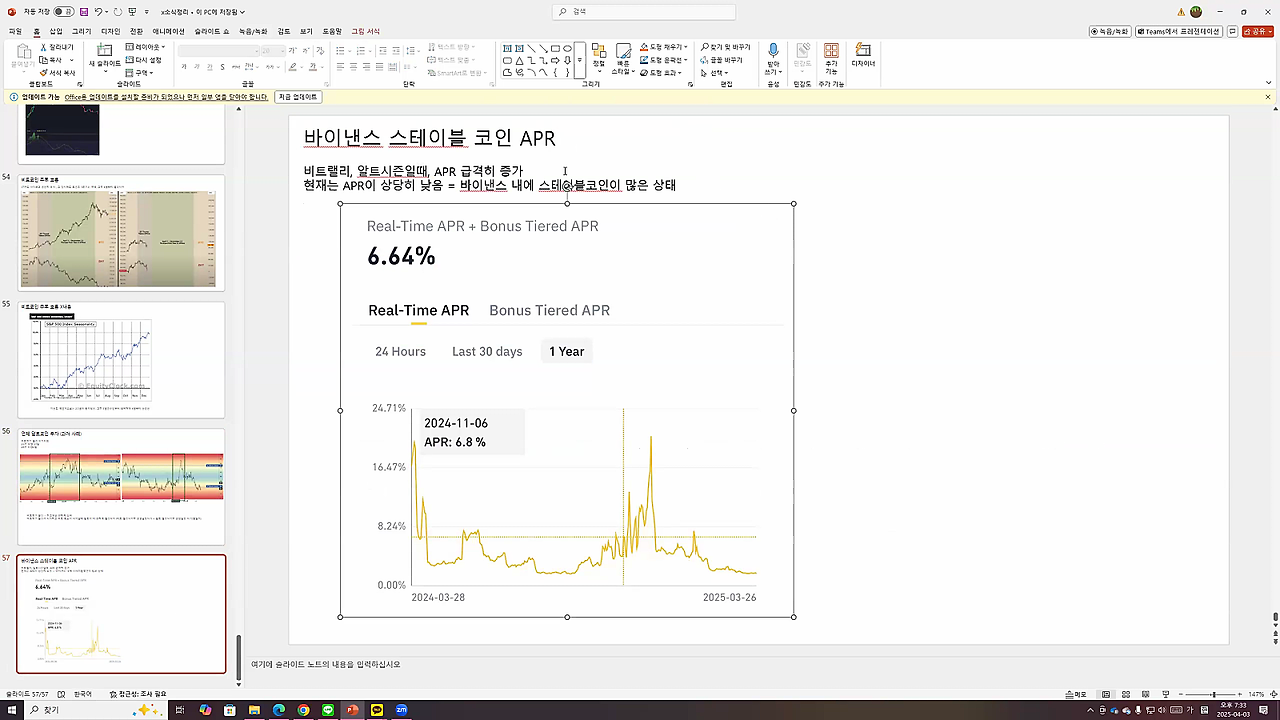Screen dimensions: 1280x720
Task: Start slide show from status bar icon
Action: [x=1167, y=694]
